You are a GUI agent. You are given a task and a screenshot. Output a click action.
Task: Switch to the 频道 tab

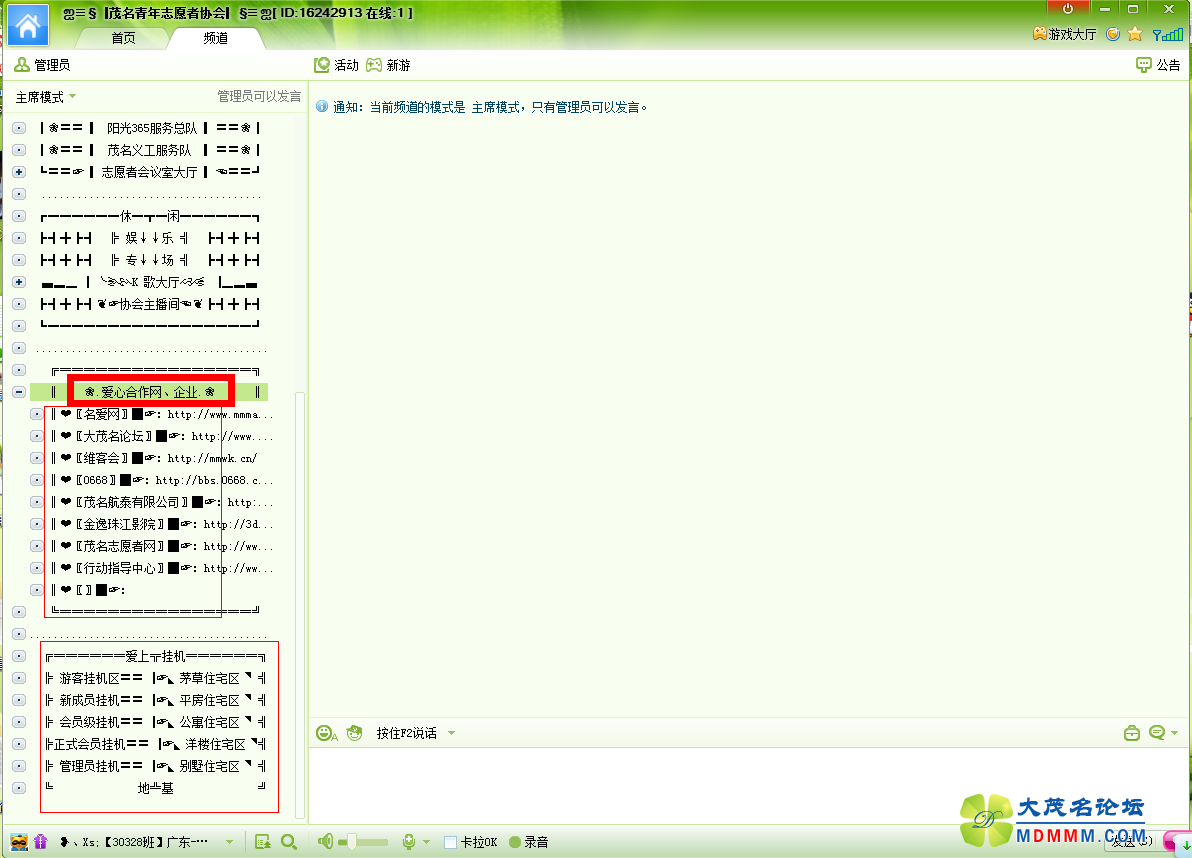pyautogui.click(x=216, y=38)
